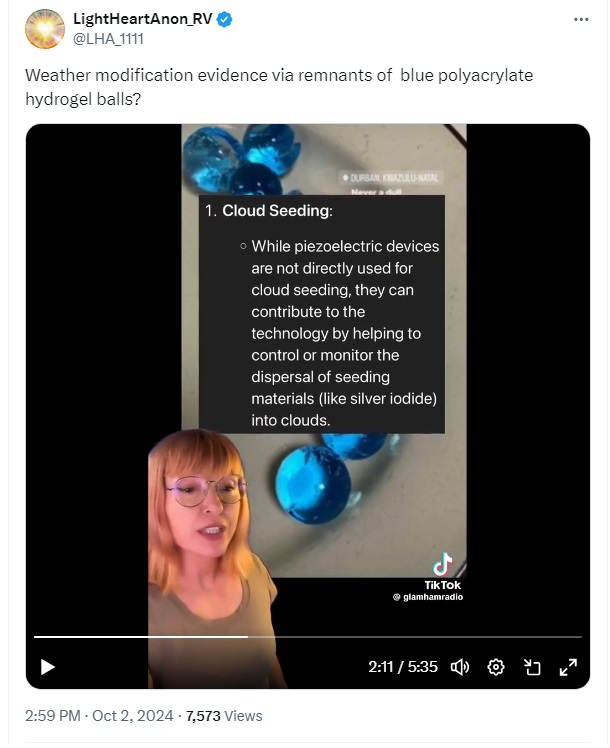The height and width of the screenshot is (748, 610).
Task: Seek on the video progress bar
Action: tap(308, 636)
